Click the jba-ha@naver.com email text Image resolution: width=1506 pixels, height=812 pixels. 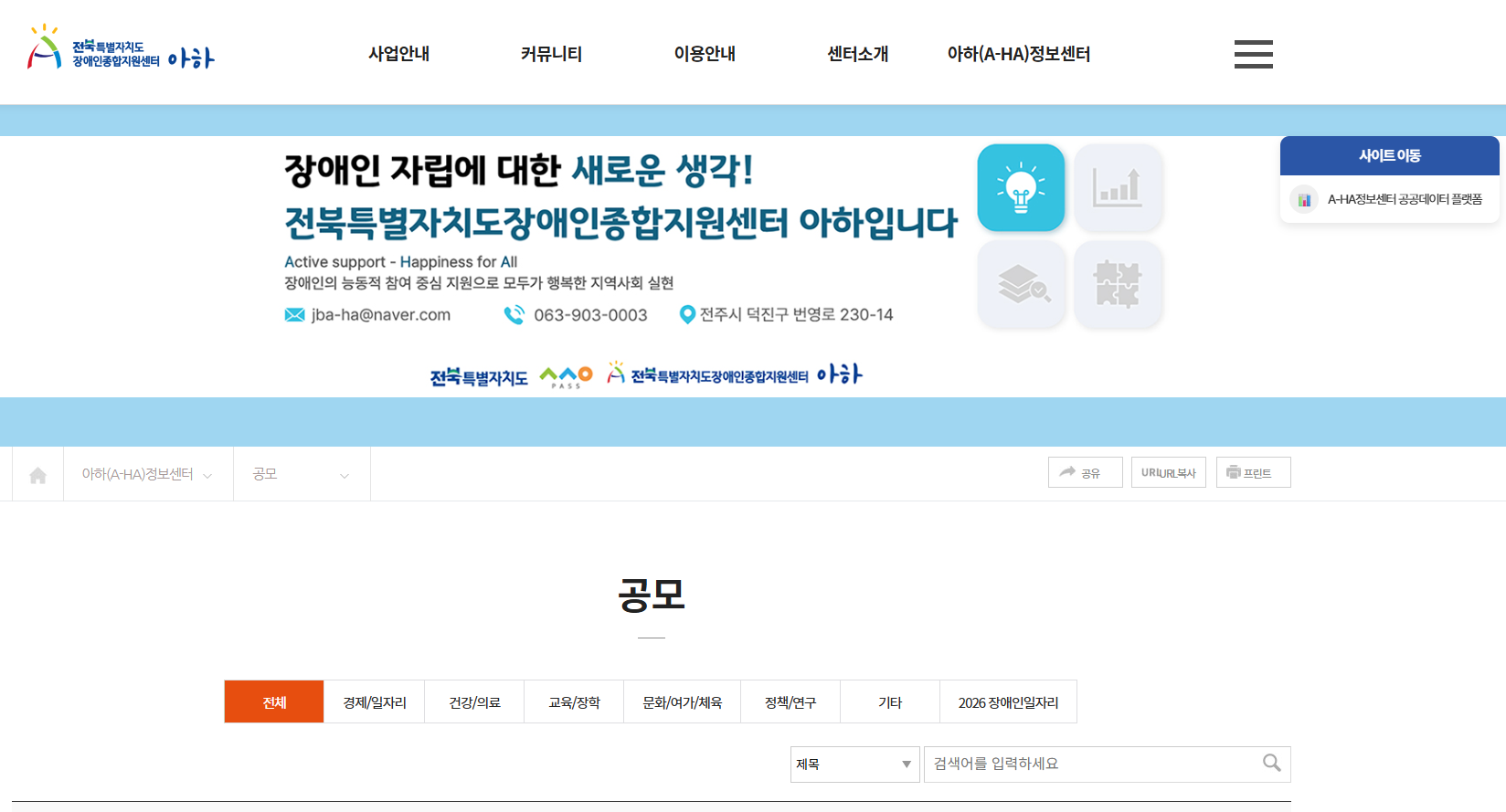(x=381, y=315)
